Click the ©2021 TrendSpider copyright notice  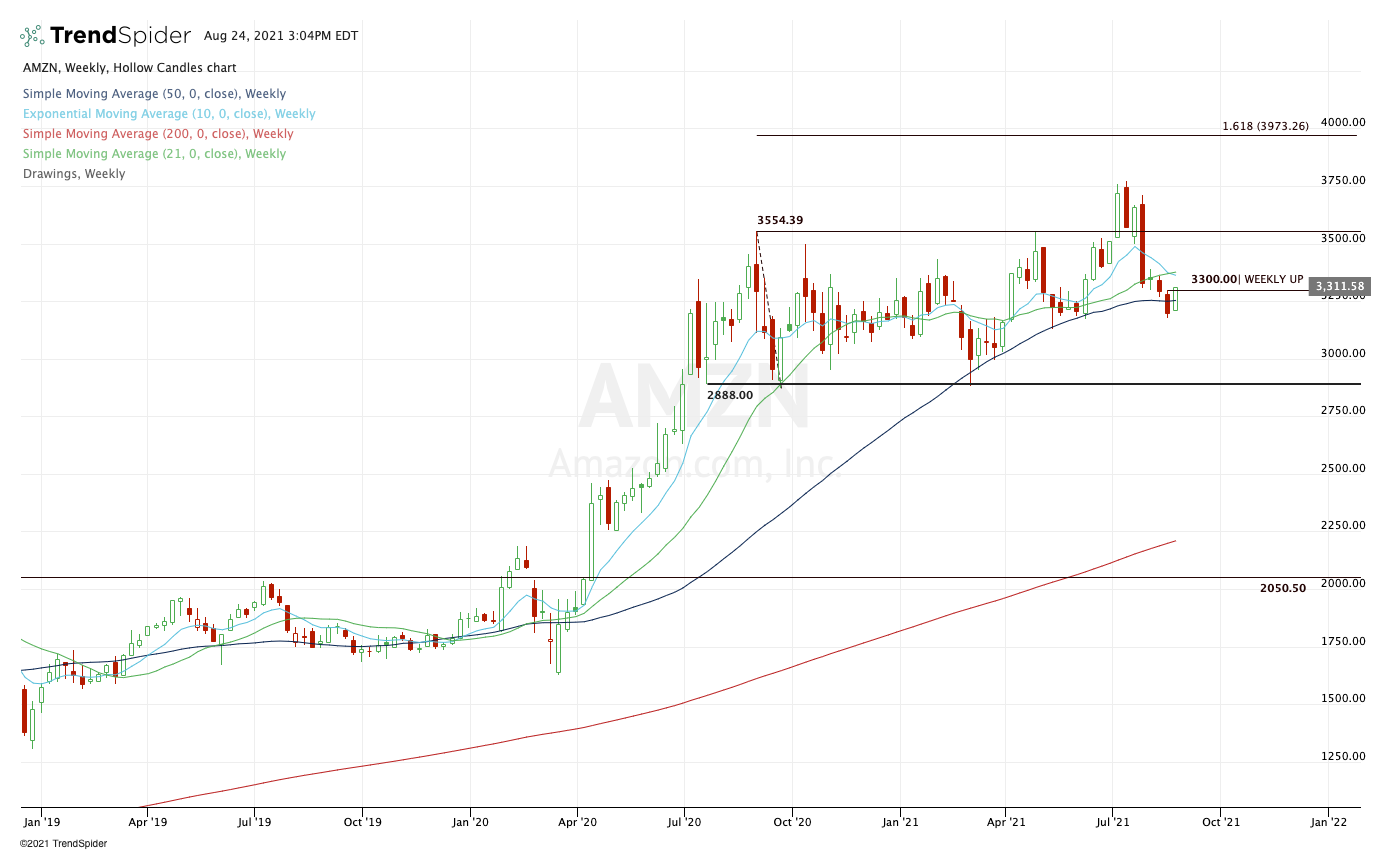pos(64,844)
